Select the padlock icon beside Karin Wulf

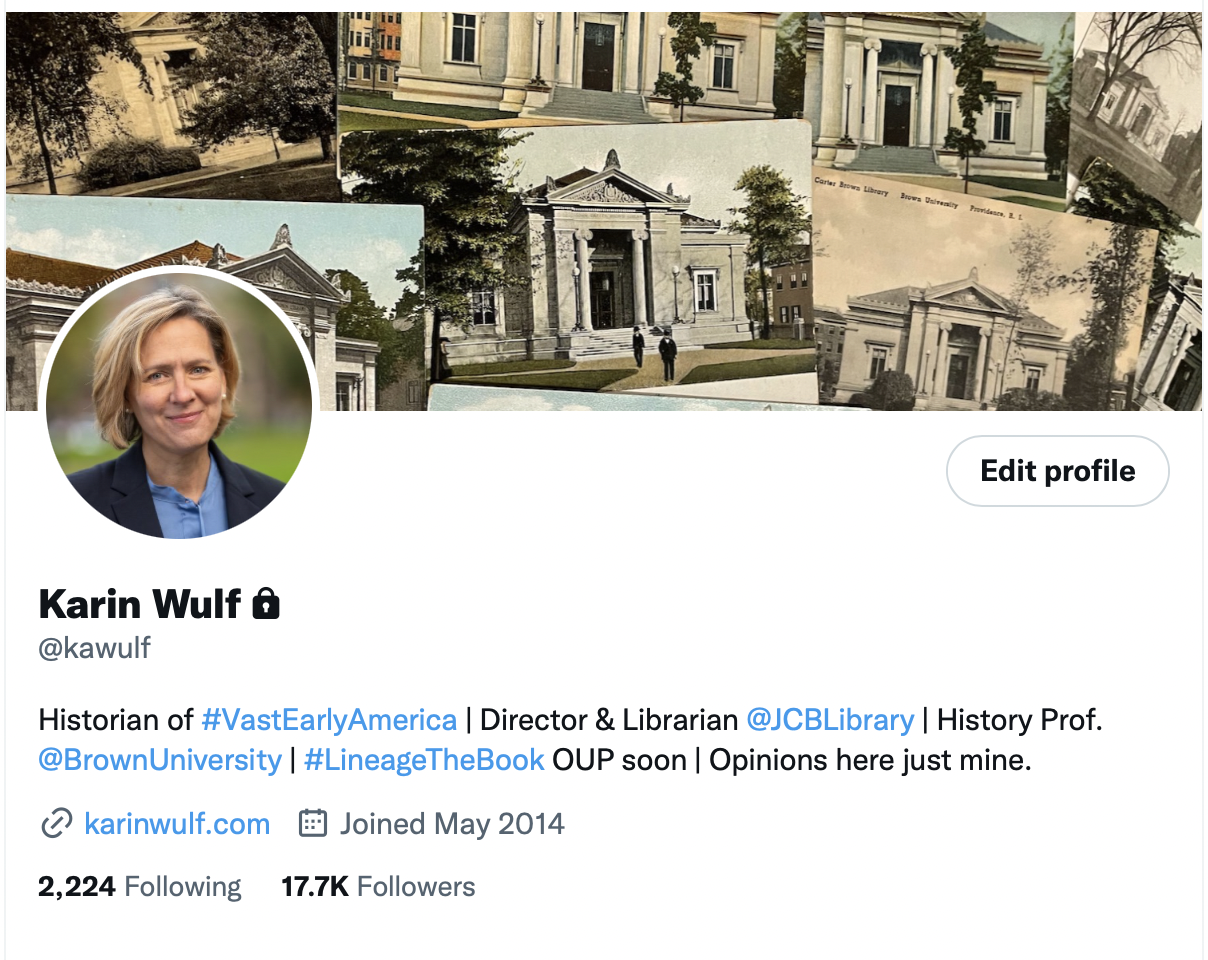(x=265, y=604)
